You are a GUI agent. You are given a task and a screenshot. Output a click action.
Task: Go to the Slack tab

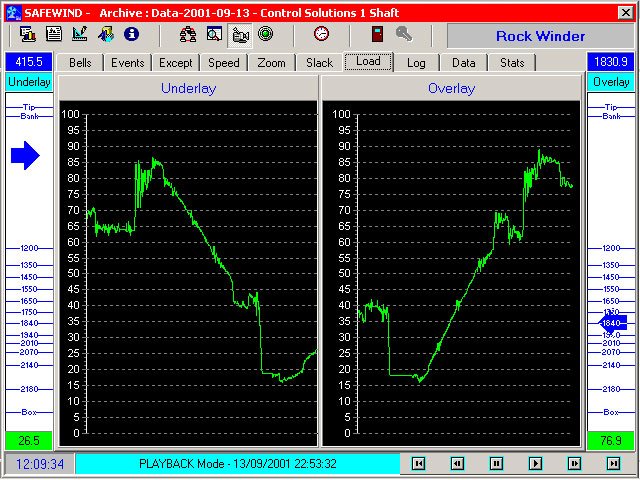[319, 63]
